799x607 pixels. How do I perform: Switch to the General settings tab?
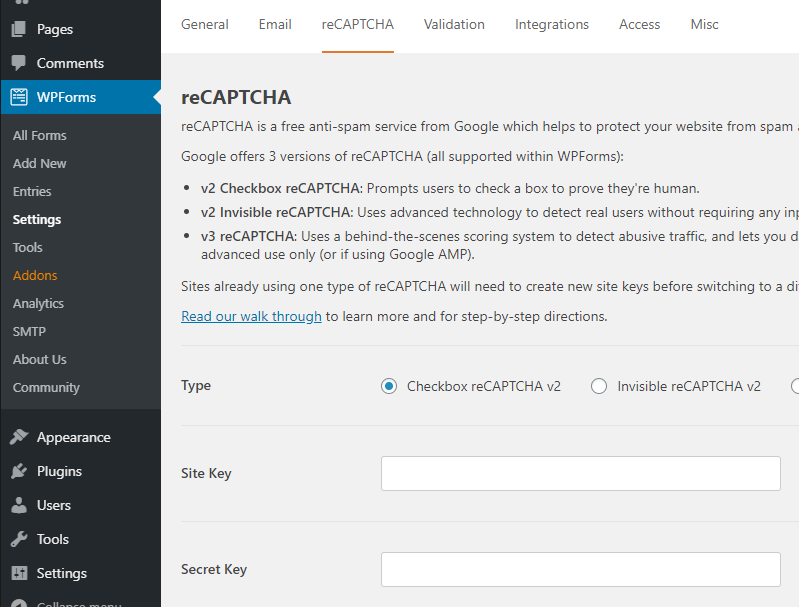click(x=205, y=24)
